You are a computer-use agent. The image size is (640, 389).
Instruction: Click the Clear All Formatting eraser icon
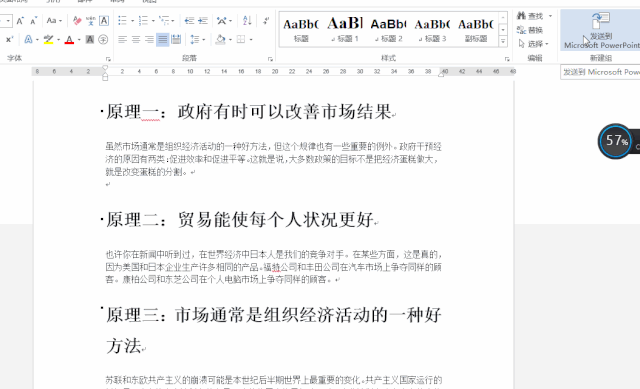77,20
